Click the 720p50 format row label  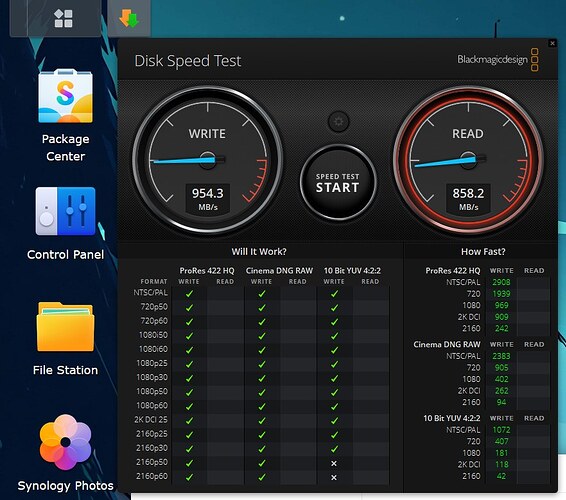click(154, 307)
